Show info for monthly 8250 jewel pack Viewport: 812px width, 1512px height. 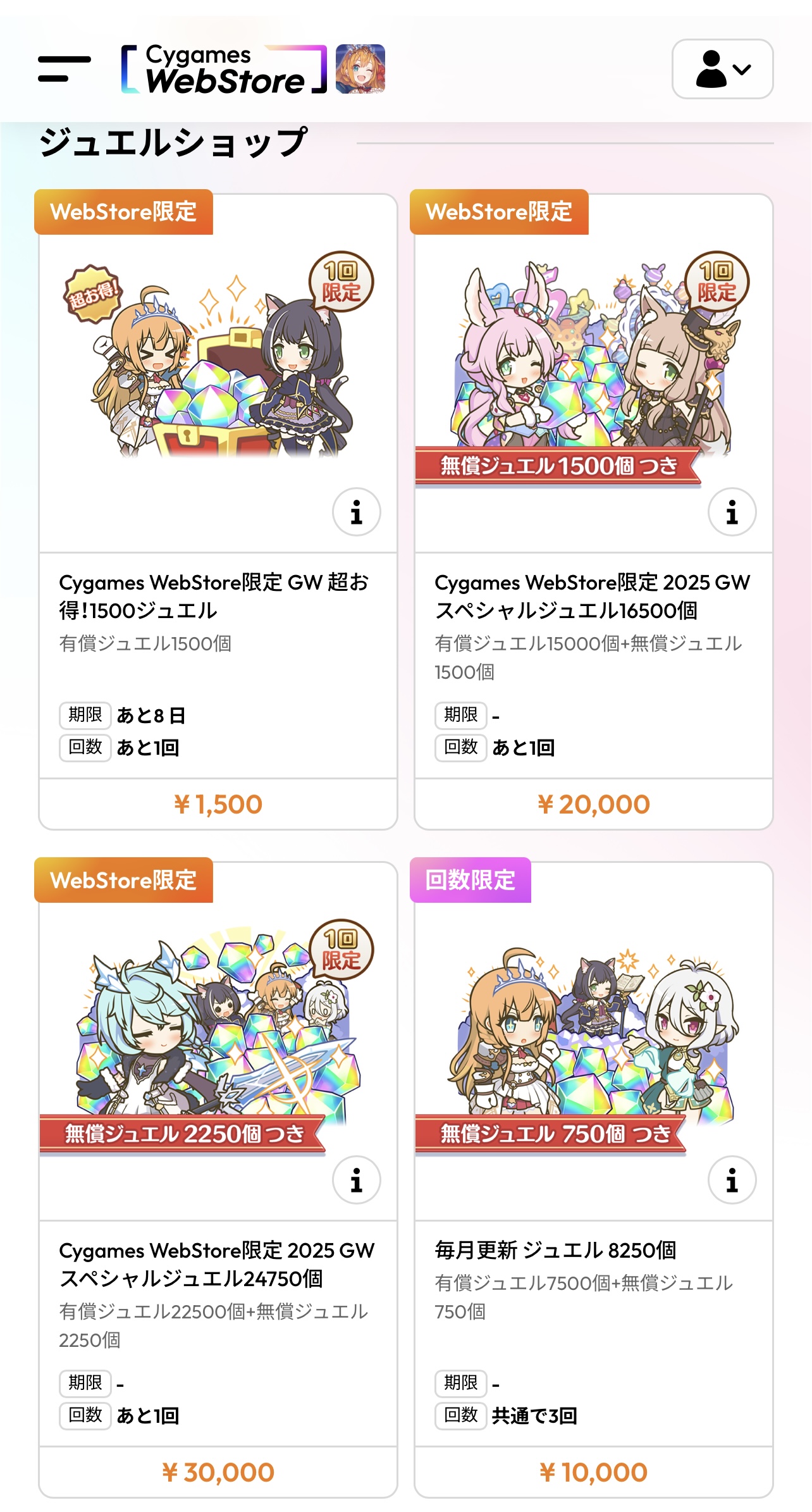coord(732,1180)
